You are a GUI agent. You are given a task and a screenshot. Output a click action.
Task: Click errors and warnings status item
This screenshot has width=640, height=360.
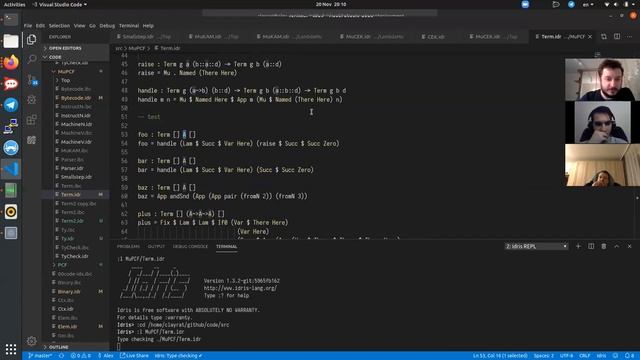81,356
